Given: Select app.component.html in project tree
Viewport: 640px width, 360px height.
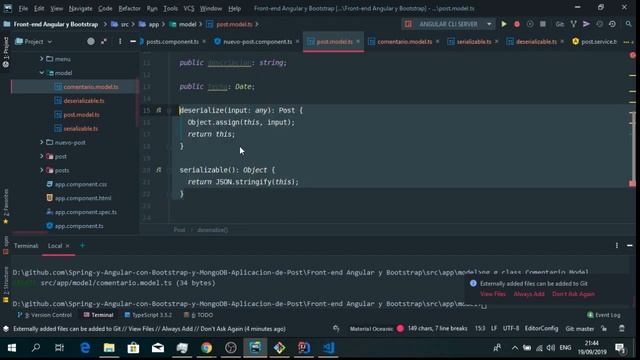Looking at the screenshot, I should [83, 198].
